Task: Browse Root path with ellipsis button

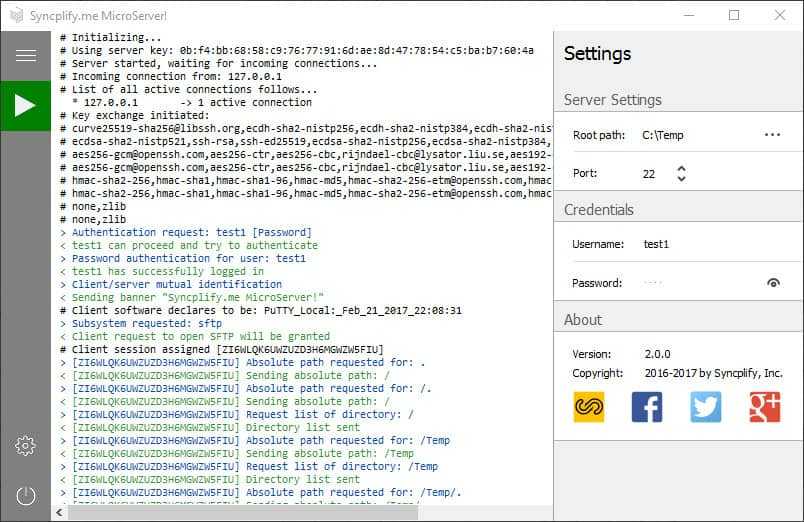Action: (x=772, y=135)
